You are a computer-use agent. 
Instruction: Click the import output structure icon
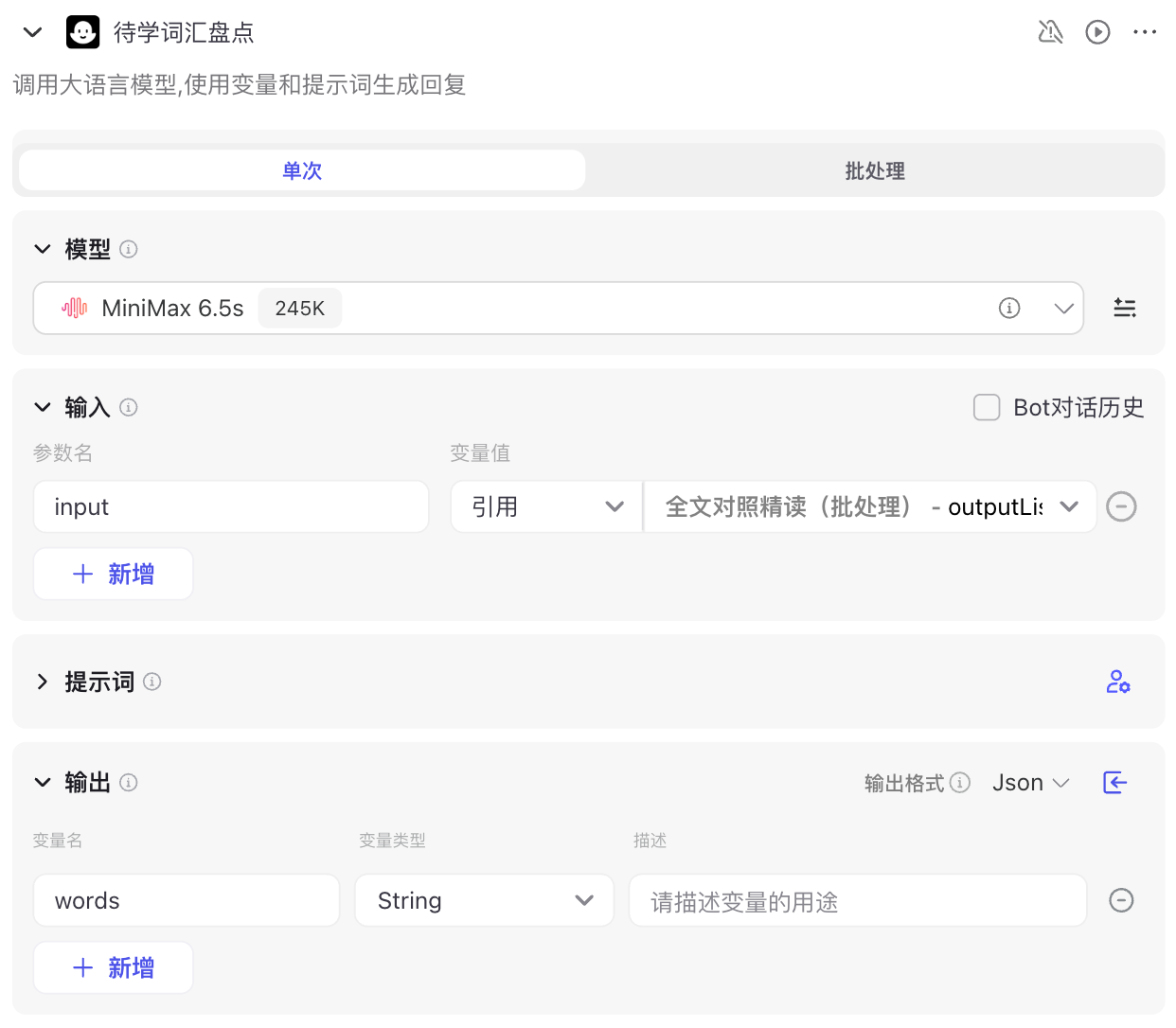(1115, 783)
